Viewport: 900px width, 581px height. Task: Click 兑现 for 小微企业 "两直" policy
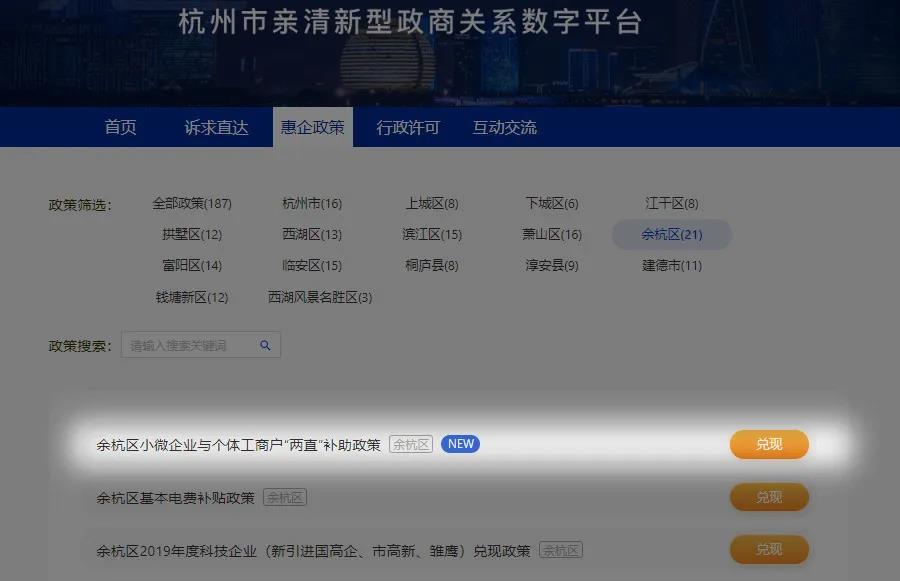point(769,445)
